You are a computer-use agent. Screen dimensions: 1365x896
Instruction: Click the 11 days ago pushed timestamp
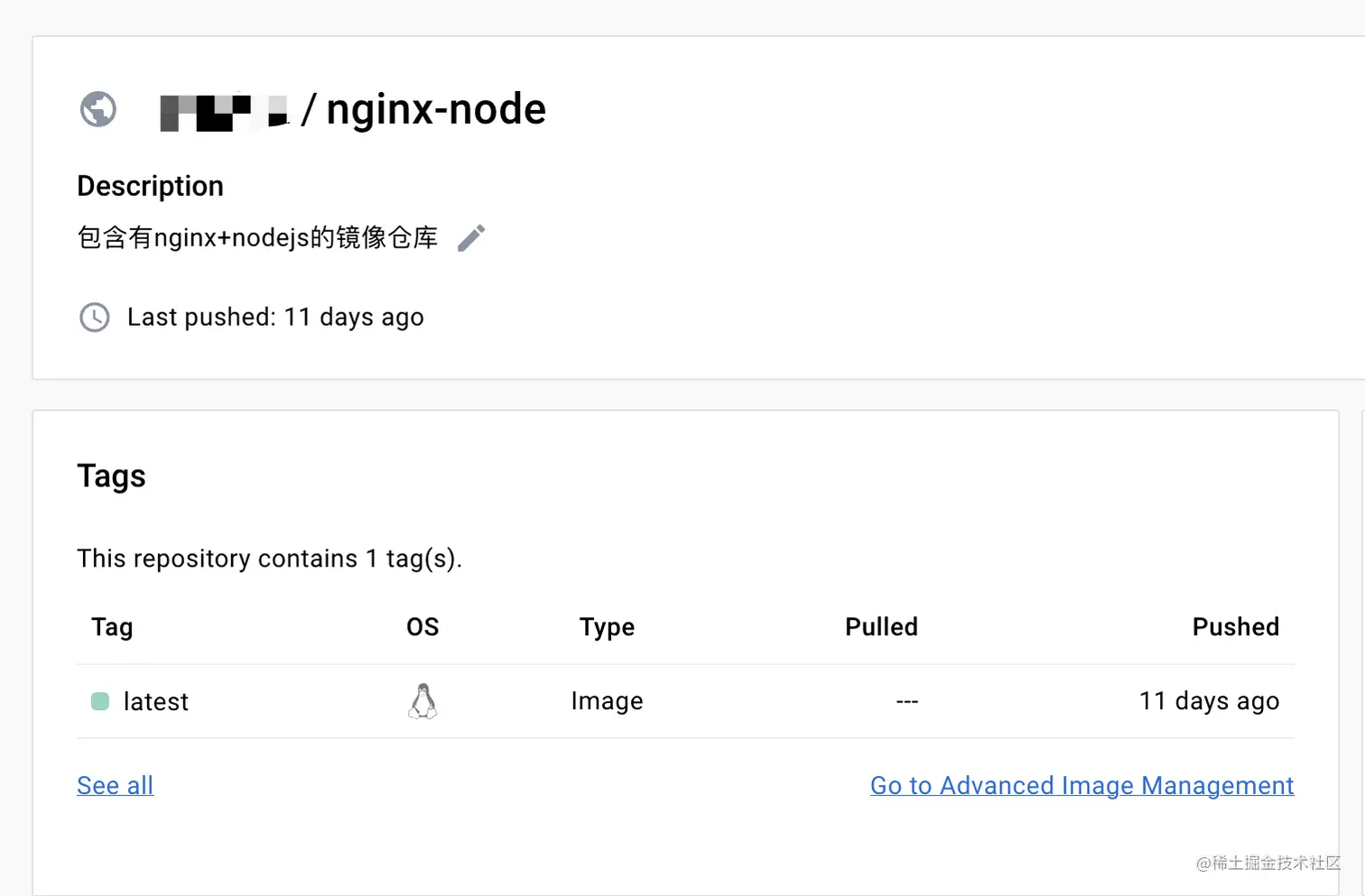[x=1210, y=700]
